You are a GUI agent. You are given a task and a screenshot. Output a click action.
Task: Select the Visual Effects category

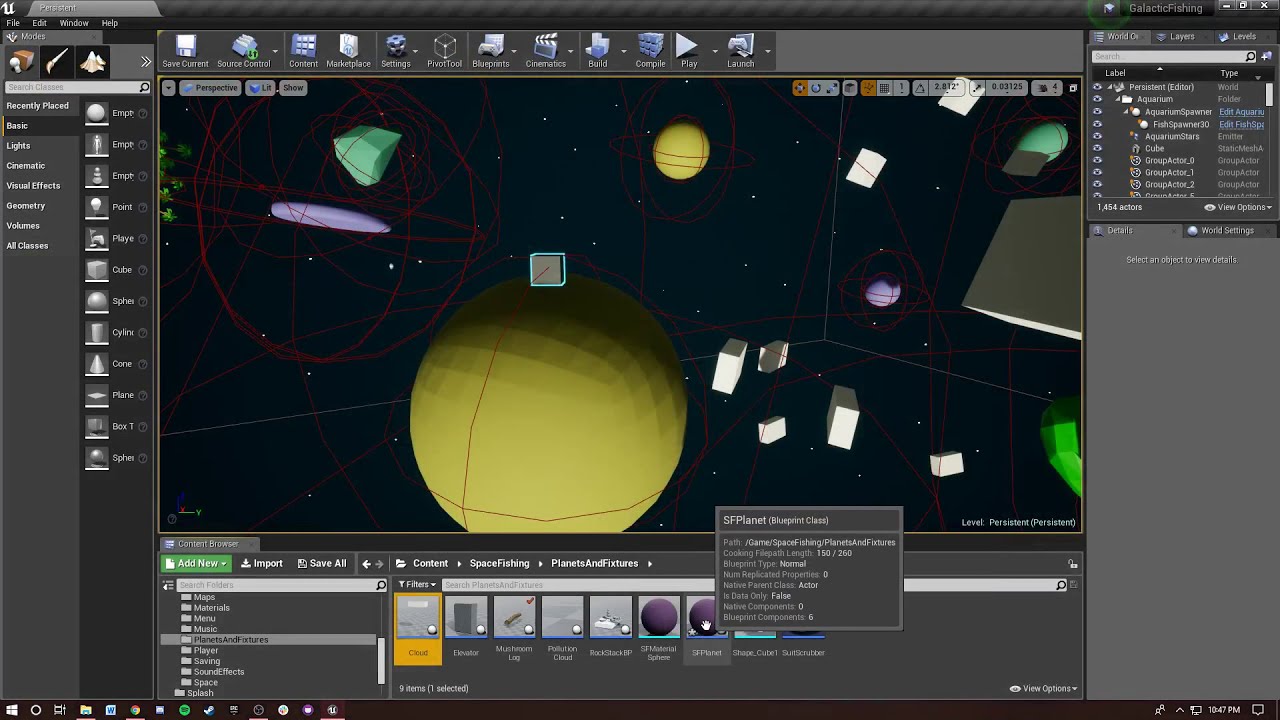[33, 186]
